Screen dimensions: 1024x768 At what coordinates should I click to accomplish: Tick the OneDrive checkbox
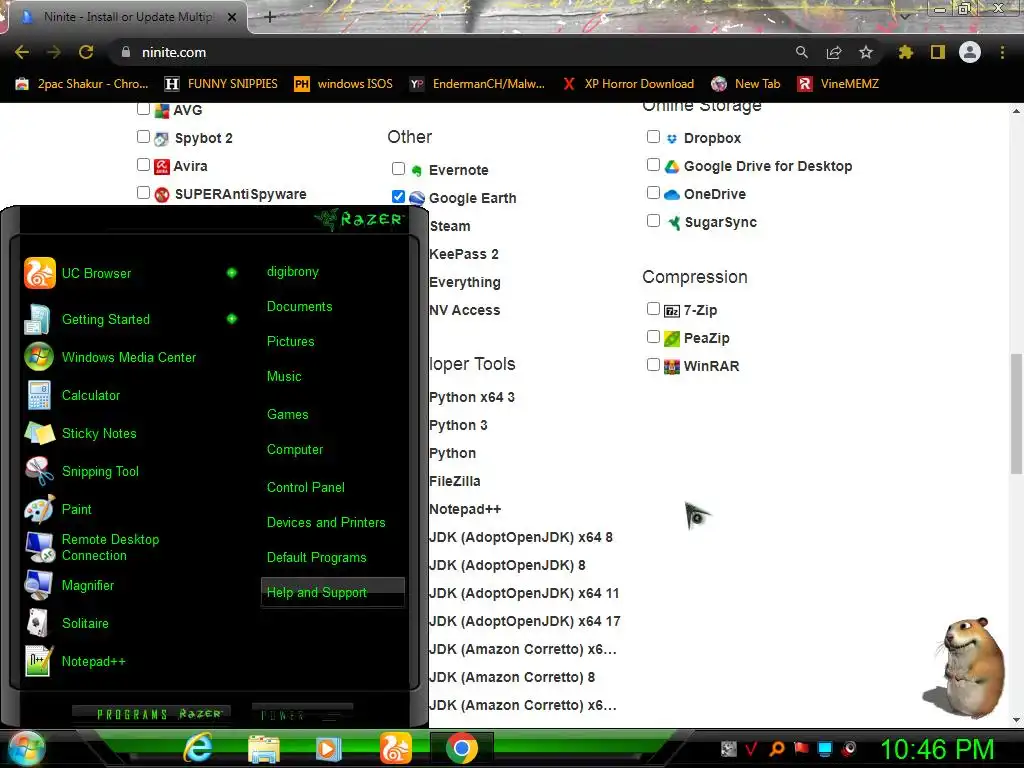653,193
